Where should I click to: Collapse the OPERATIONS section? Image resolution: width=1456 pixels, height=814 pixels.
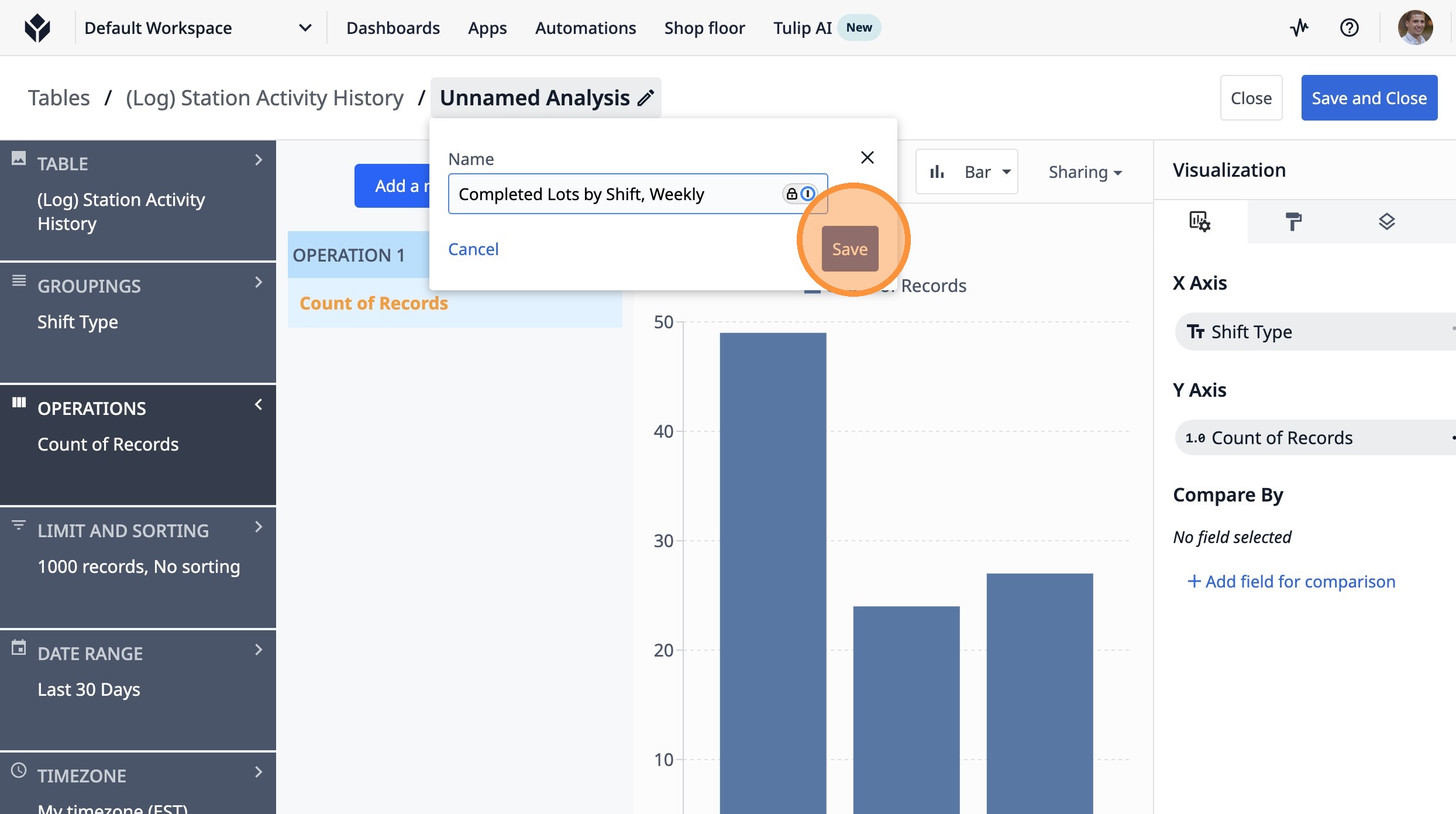point(258,405)
